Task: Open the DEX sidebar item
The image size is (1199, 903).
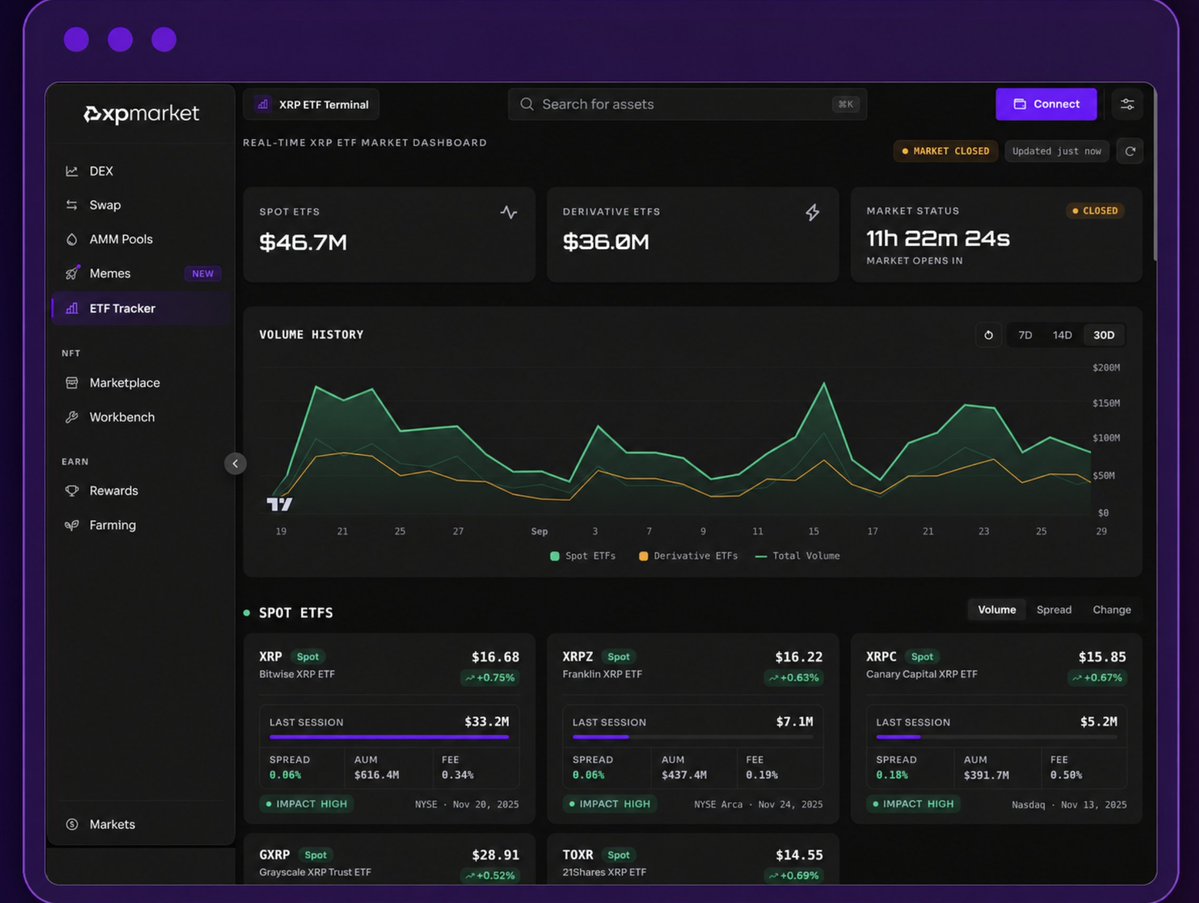Action: (141, 171)
